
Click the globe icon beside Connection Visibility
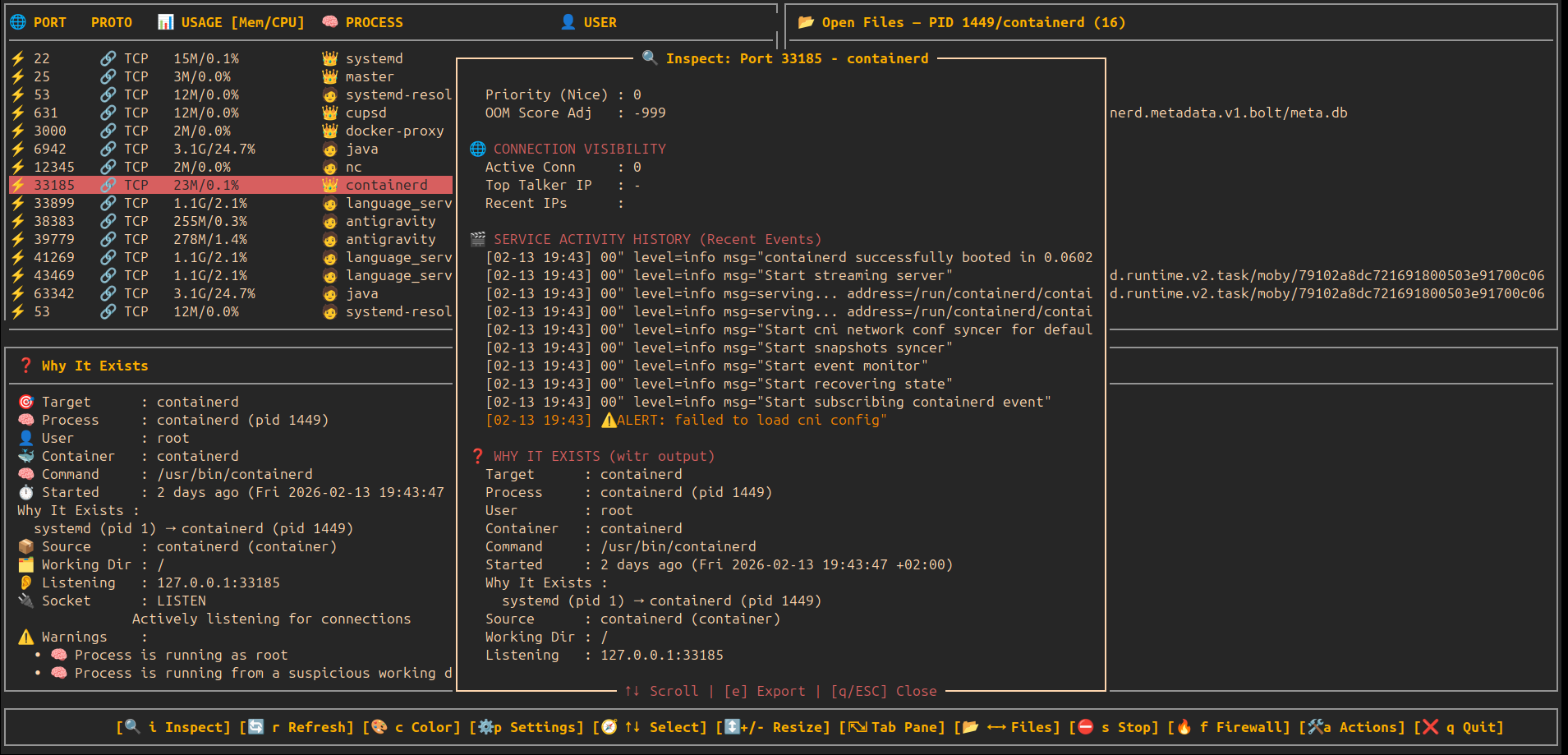(478, 149)
